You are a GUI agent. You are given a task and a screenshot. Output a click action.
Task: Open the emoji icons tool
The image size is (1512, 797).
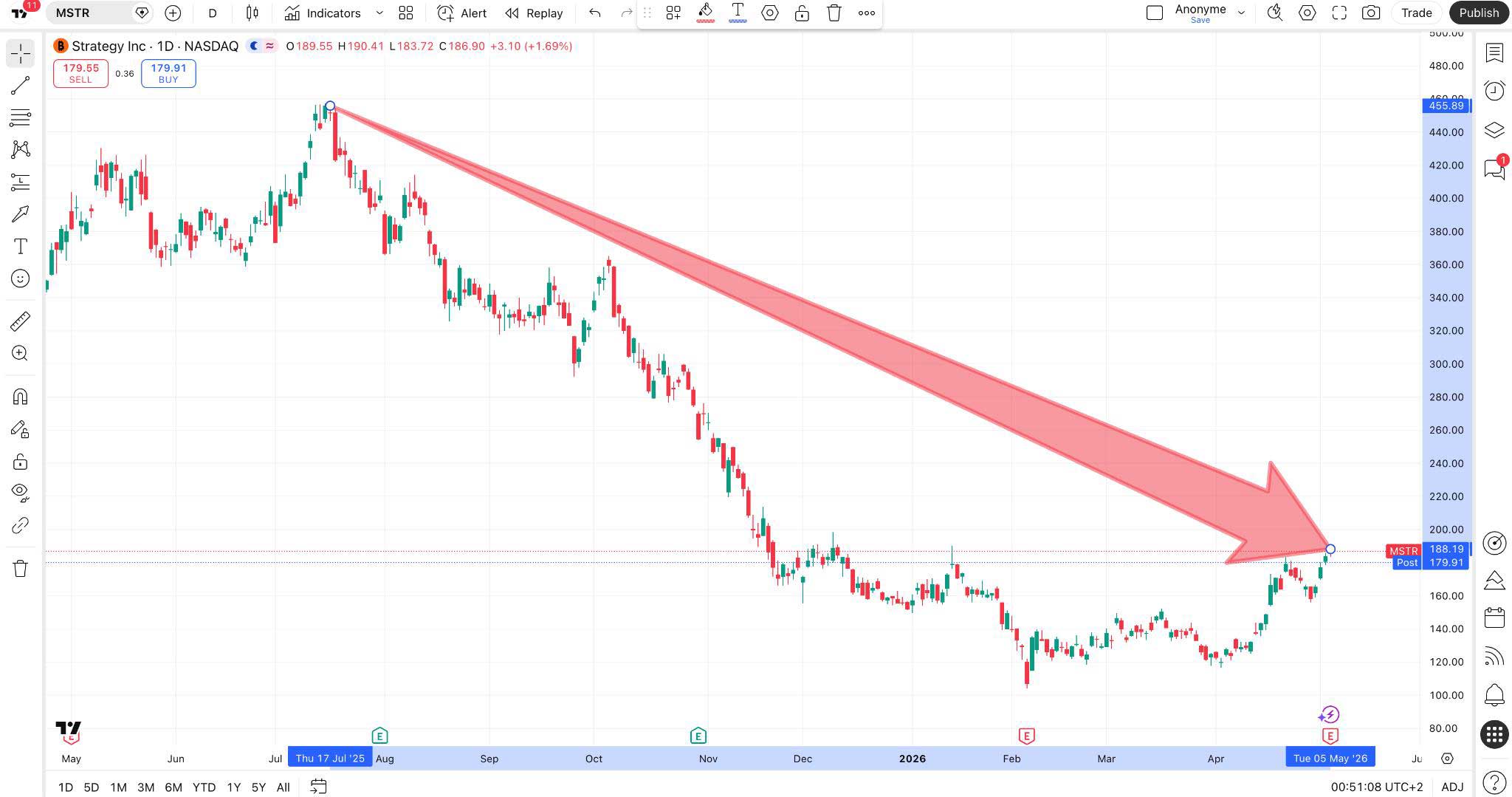21,278
